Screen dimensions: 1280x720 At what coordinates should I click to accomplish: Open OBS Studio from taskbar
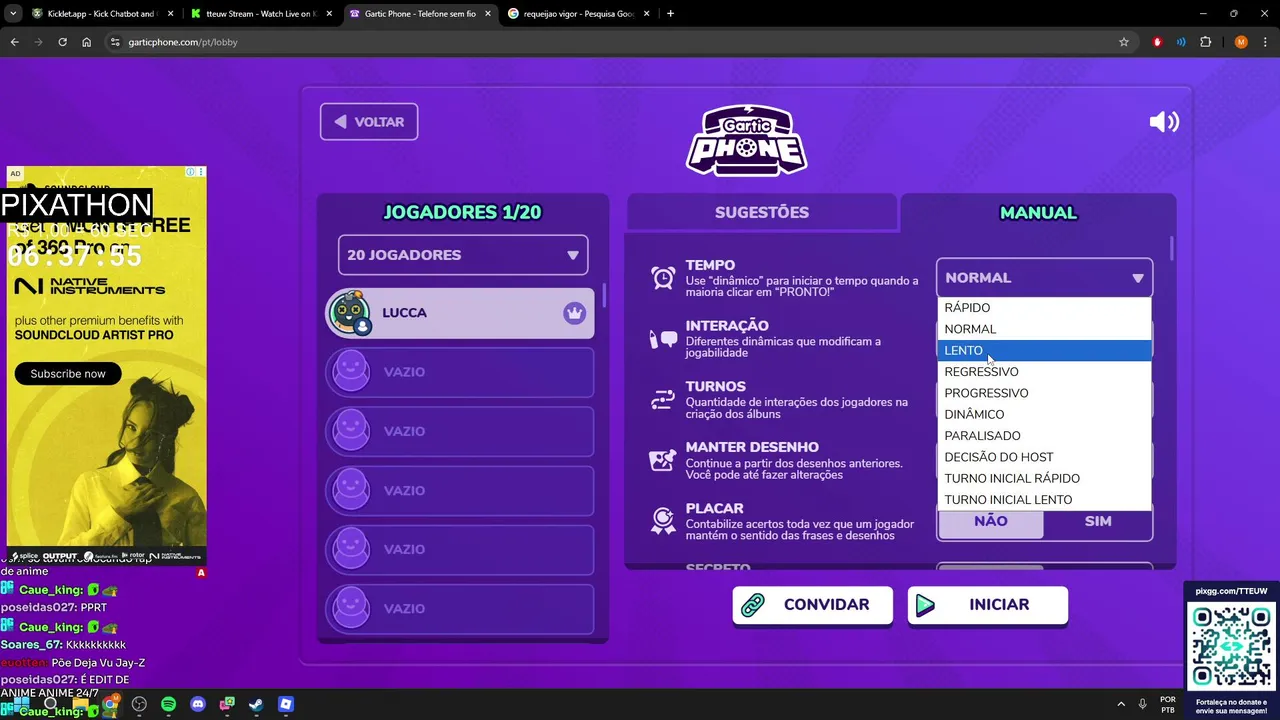pyautogui.click(x=139, y=705)
